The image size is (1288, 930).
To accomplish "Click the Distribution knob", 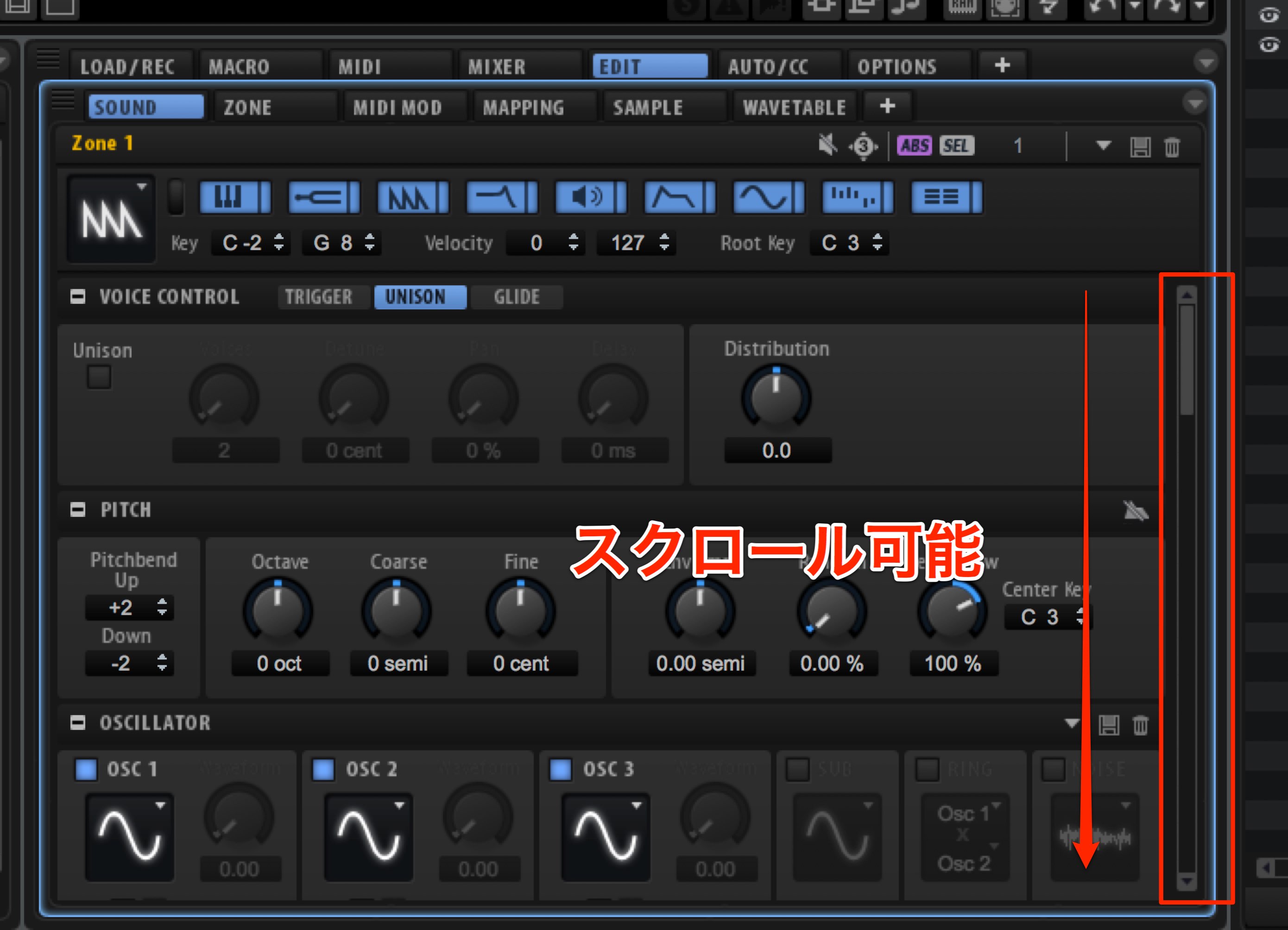I will coord(777,397).
